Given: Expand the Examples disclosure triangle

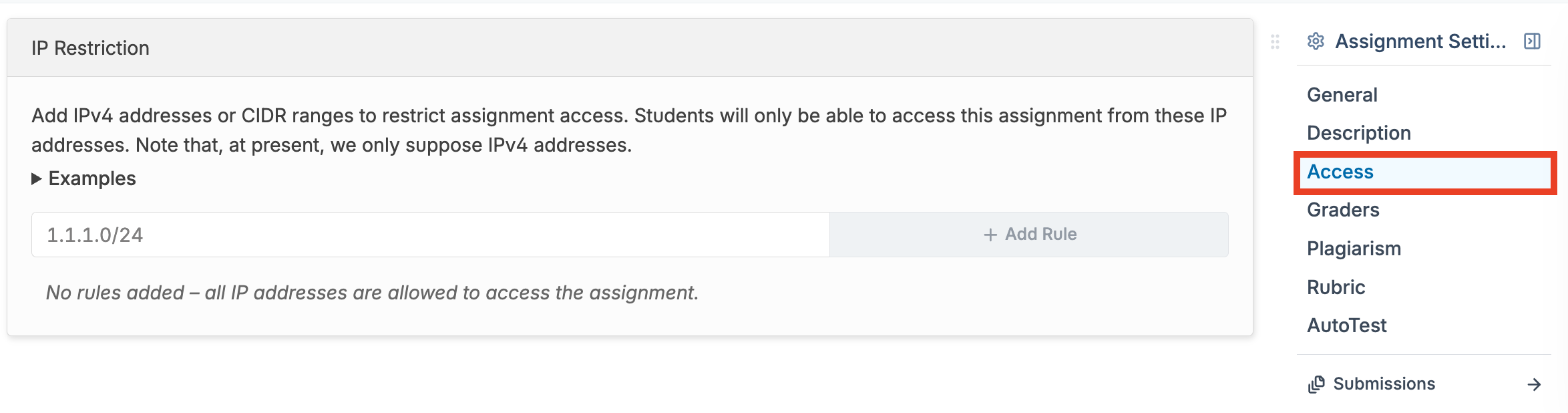Looking at the screenshot, I should [37, 178].
